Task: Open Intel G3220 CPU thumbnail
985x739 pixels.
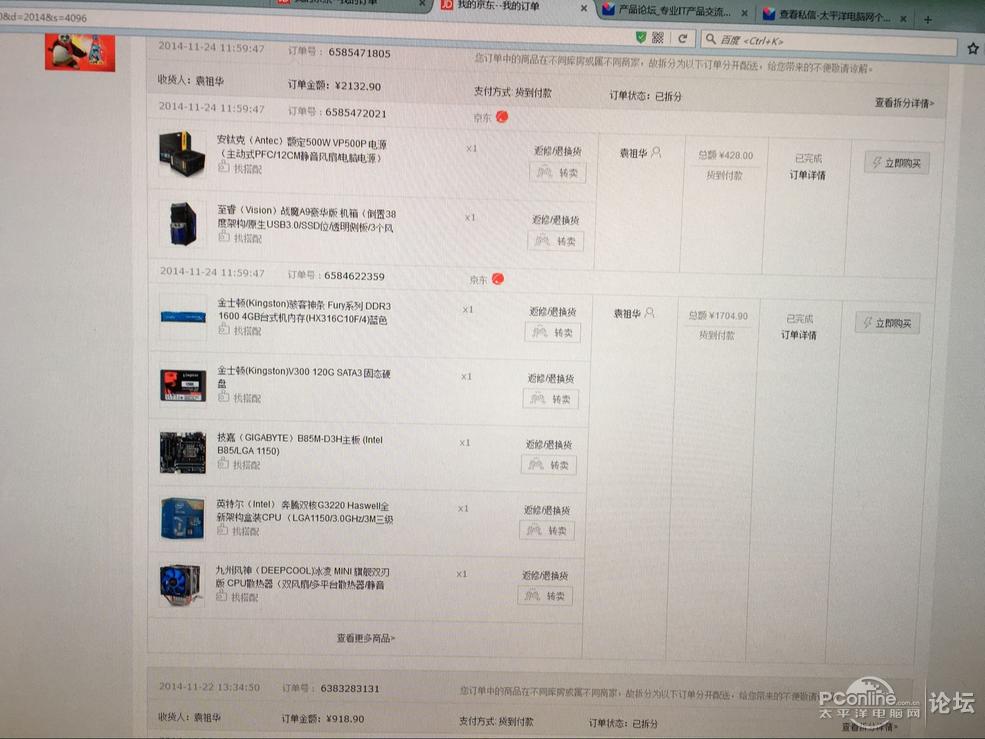Action: pos(182,518)
